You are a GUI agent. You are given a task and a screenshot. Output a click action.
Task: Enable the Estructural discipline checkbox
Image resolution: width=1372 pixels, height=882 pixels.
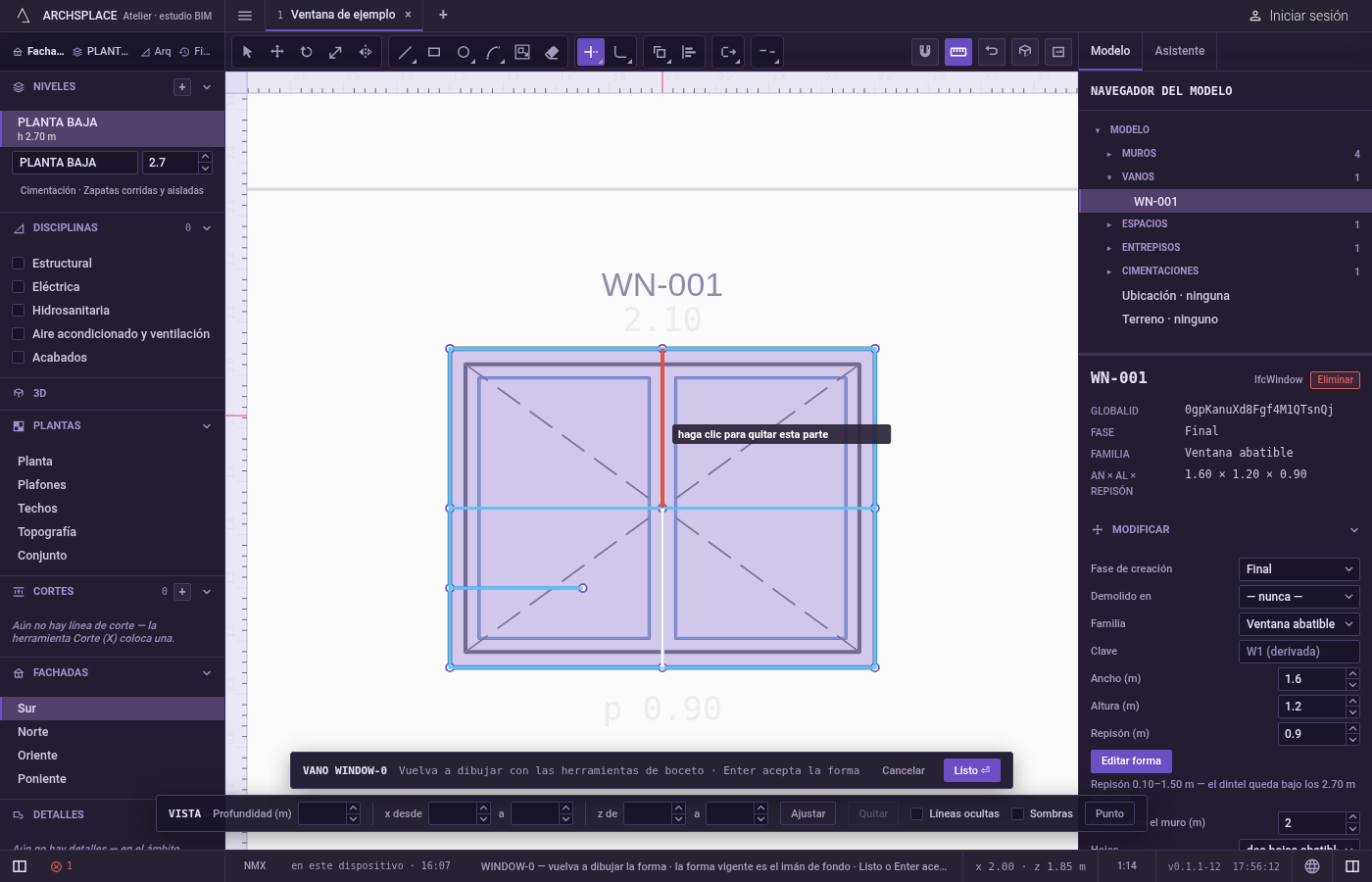18,264
